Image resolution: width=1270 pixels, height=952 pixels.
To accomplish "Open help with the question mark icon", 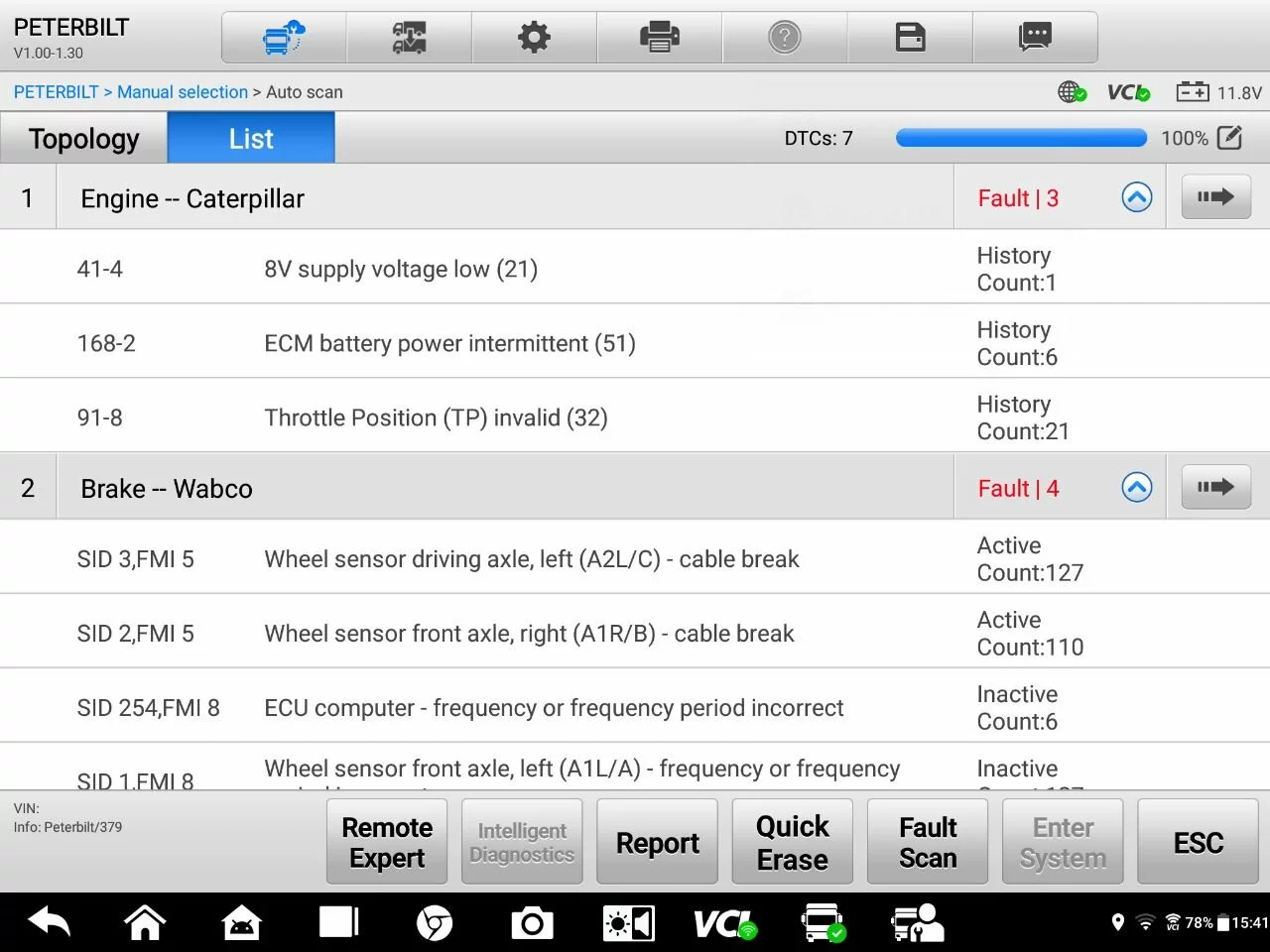I will click(785, 38).
